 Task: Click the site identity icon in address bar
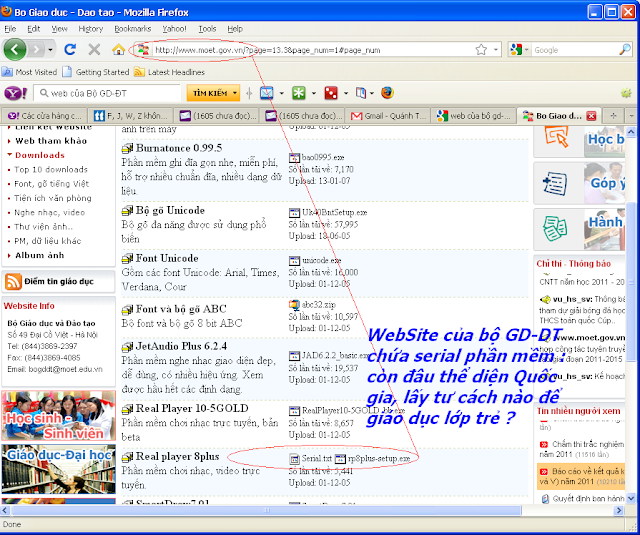[x=143, y=50]
